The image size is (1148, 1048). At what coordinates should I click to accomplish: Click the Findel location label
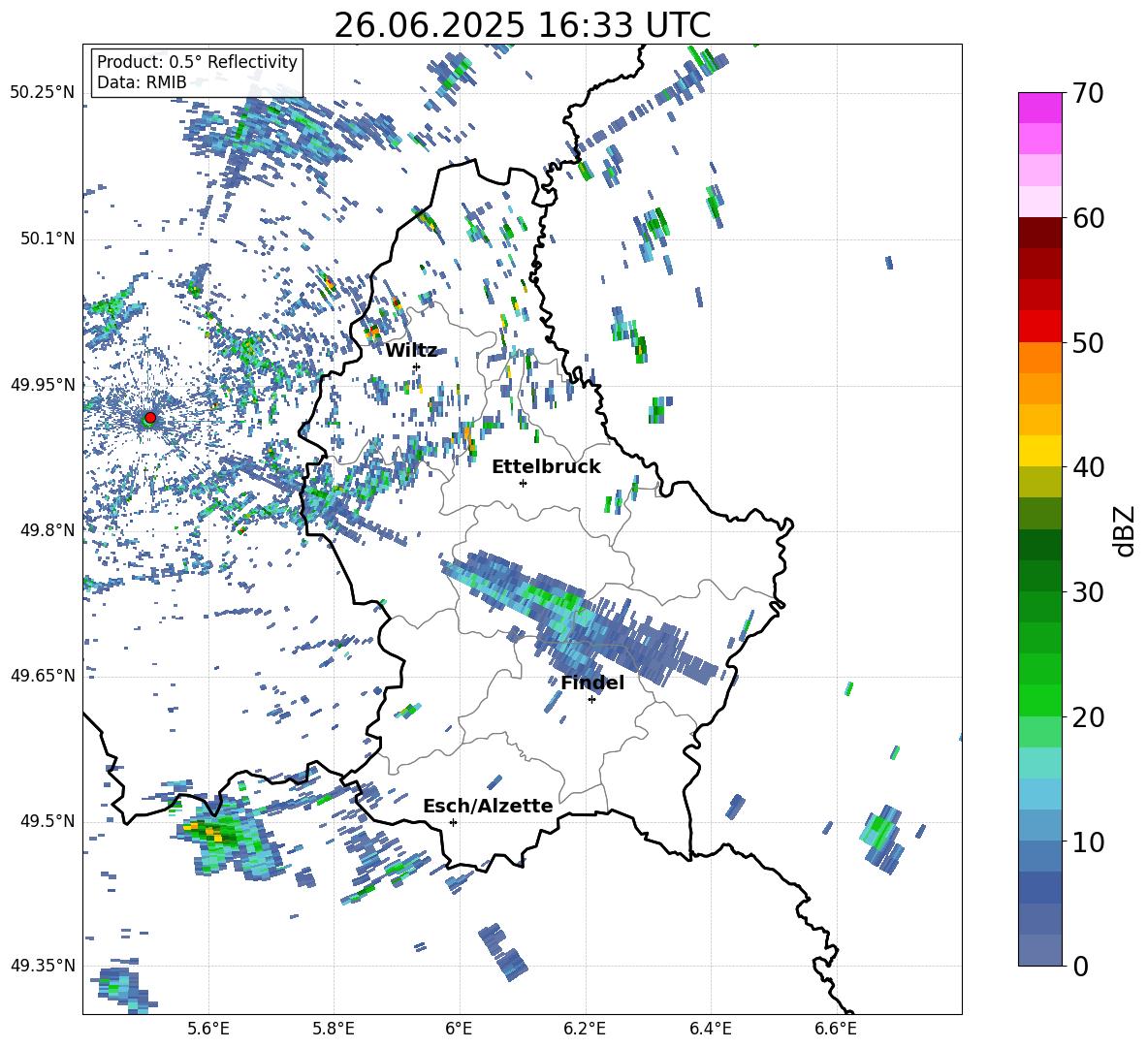coord(592,683)
